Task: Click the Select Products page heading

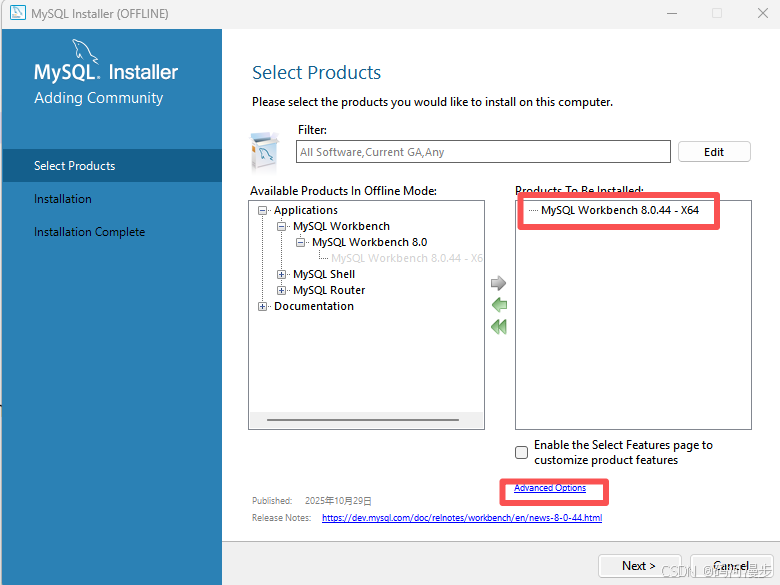Action: 316,73
